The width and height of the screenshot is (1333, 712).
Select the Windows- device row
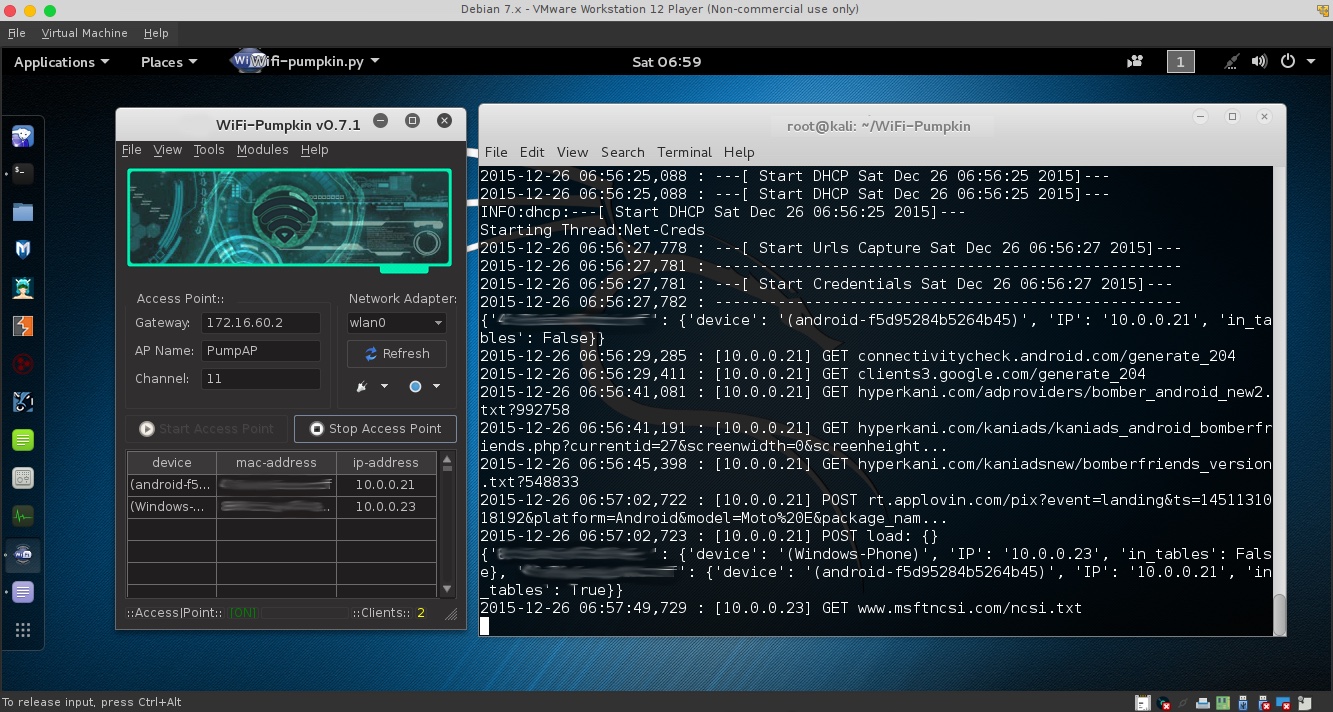coord(171,507)
